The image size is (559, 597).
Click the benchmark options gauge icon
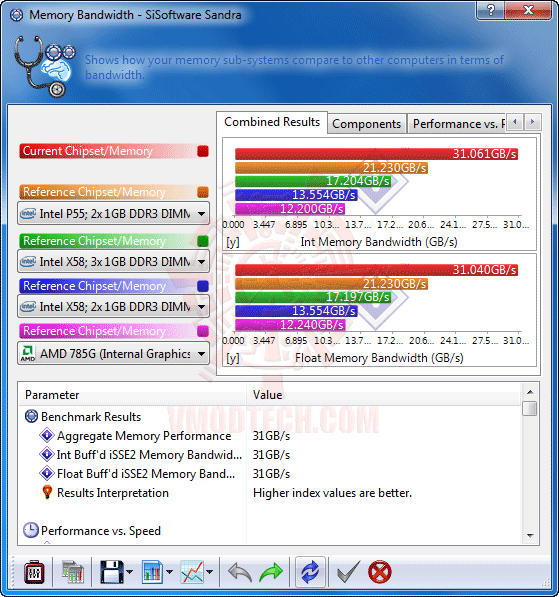click(34, 572)
